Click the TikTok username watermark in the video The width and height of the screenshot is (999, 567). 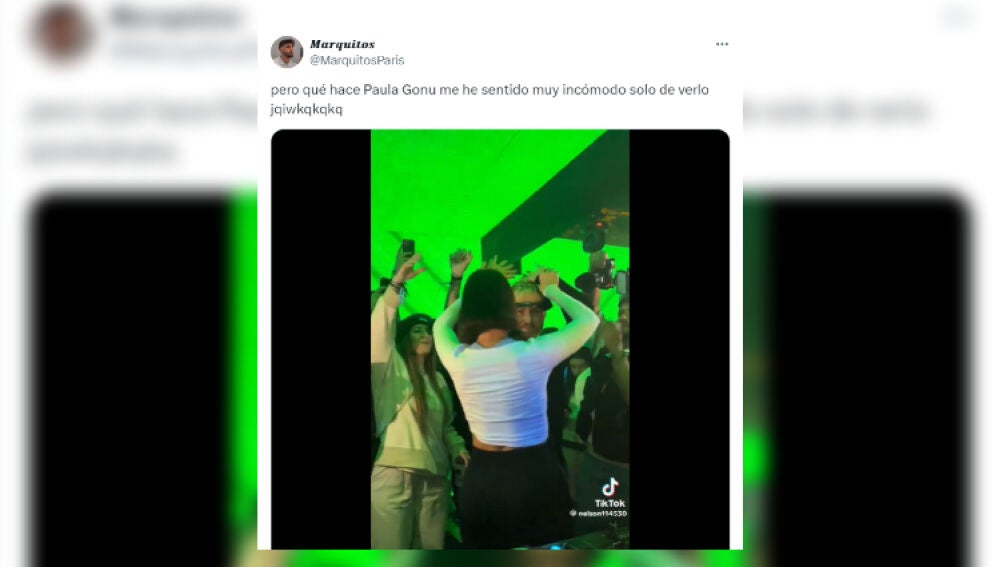click(598, 513)
